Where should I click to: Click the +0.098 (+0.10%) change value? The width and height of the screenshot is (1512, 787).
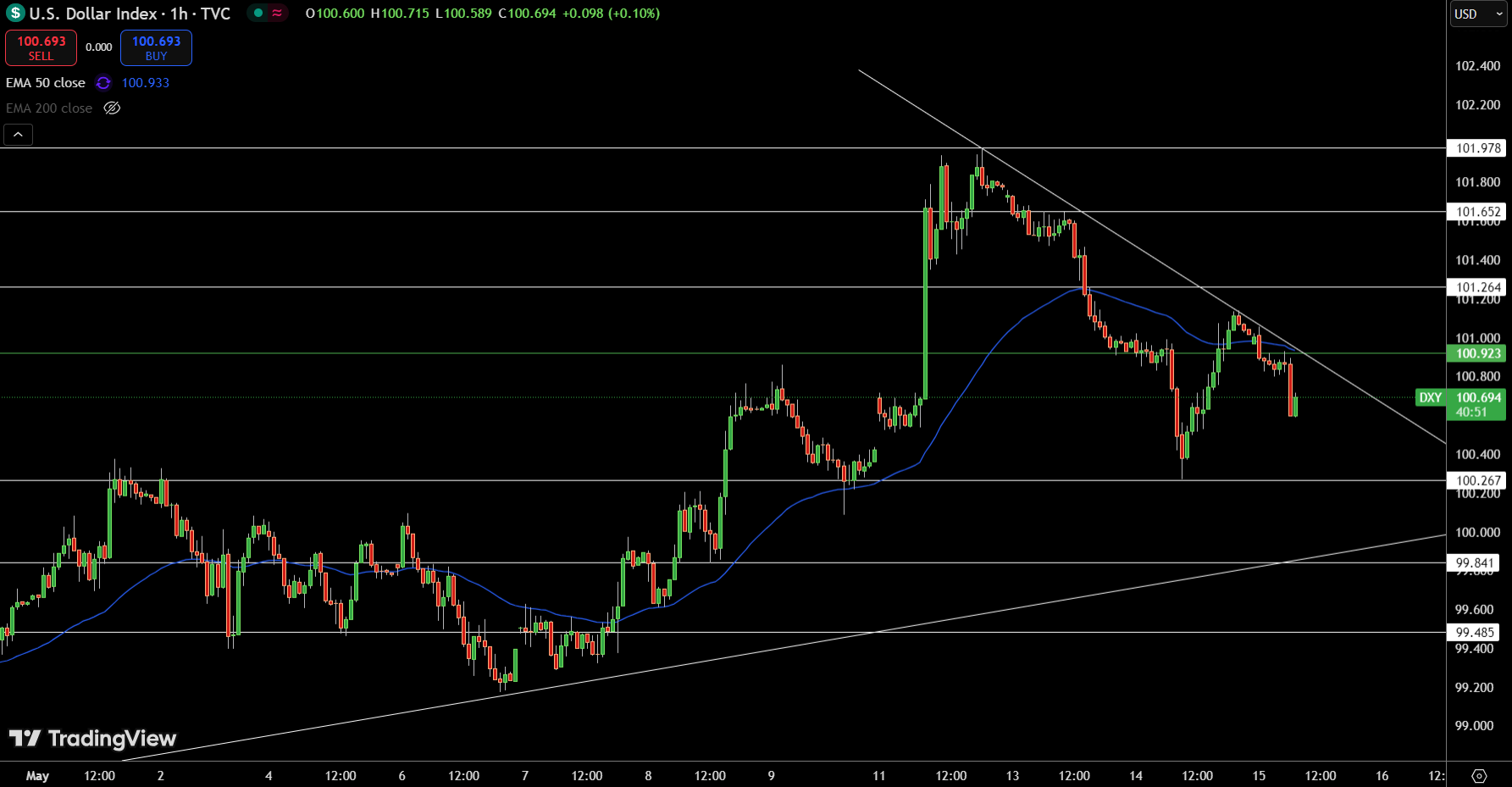(610, 14)
